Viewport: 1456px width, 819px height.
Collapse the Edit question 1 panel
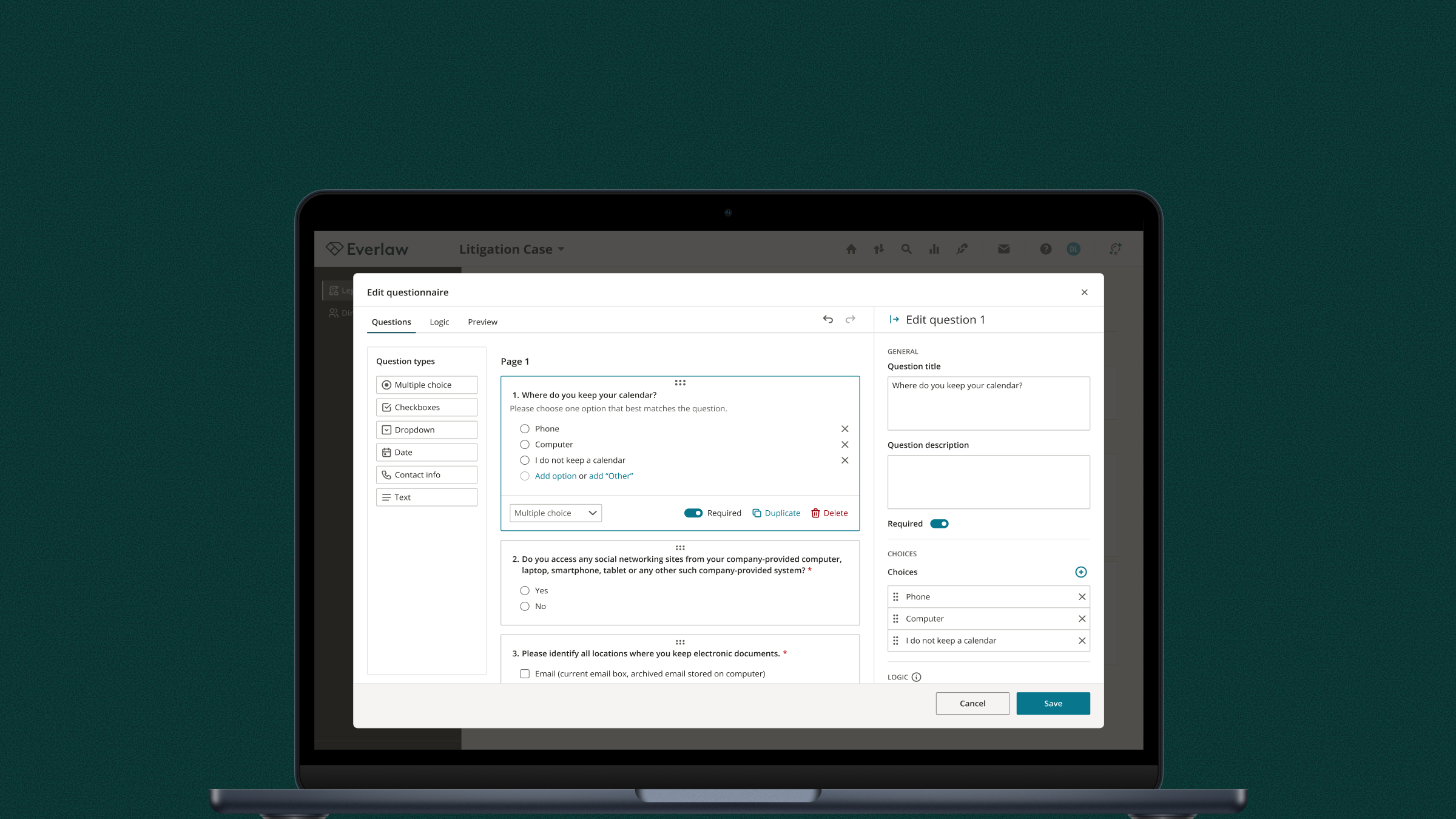[894, 319]
